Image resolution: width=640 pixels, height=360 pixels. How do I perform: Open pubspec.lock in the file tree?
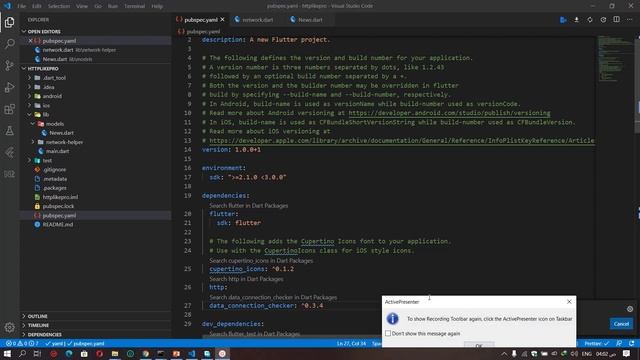tap(58, 206)
